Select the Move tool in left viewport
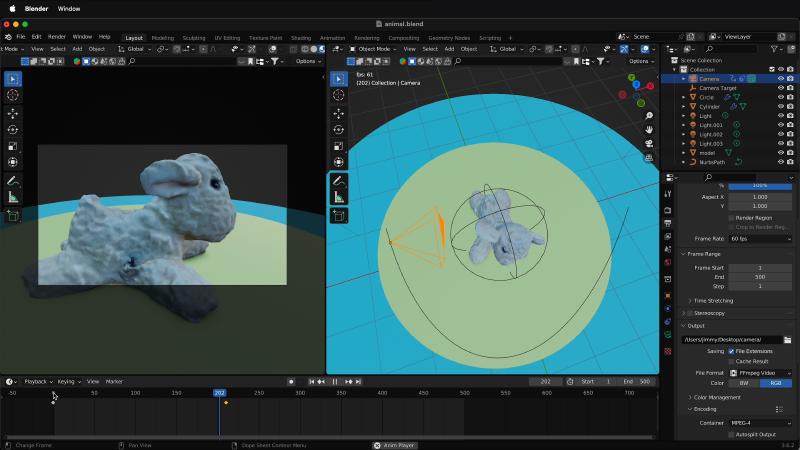 coord(13,113)
